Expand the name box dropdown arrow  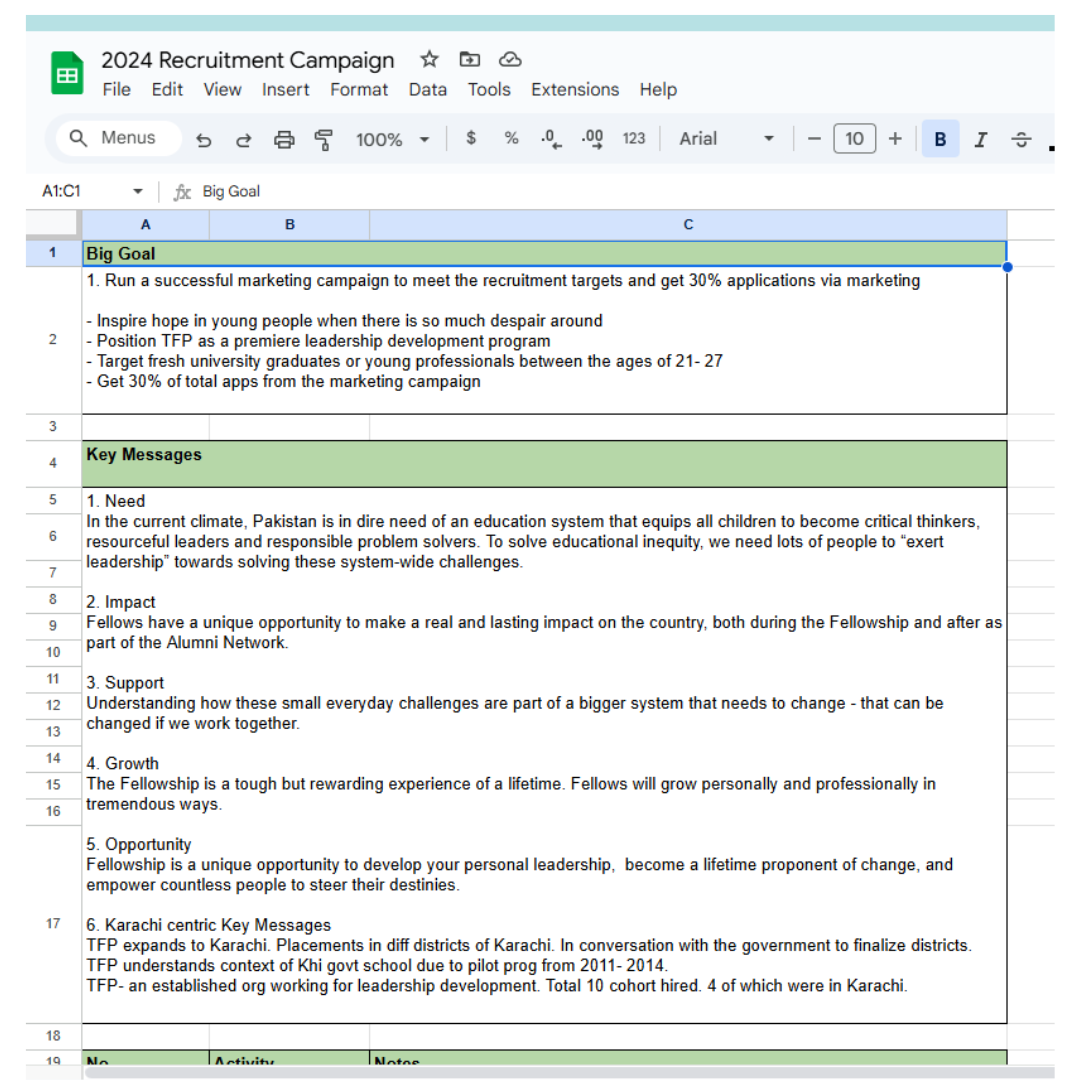pyautogui.click(x=138, y=191)
